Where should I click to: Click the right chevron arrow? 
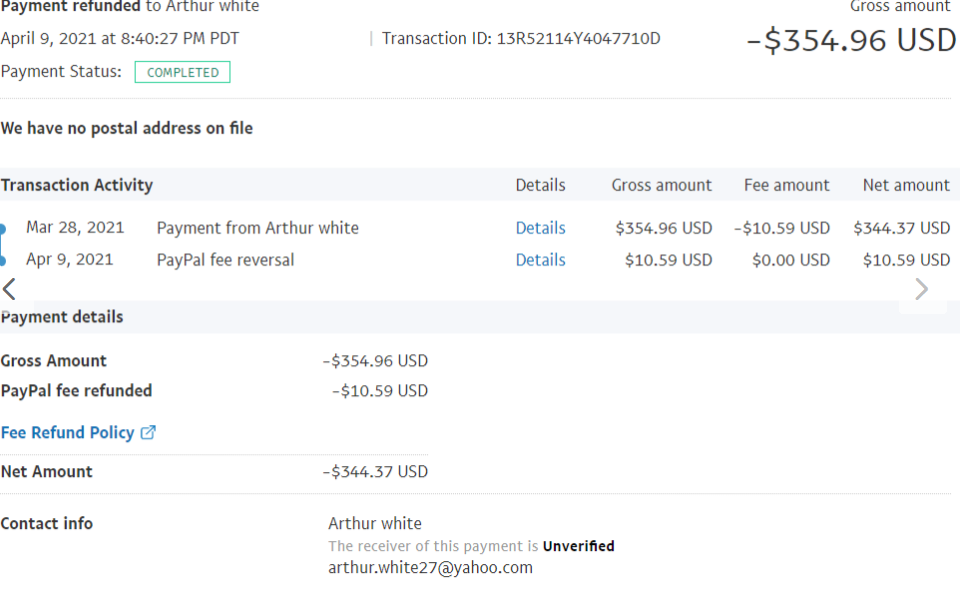[x=921, y=290]
